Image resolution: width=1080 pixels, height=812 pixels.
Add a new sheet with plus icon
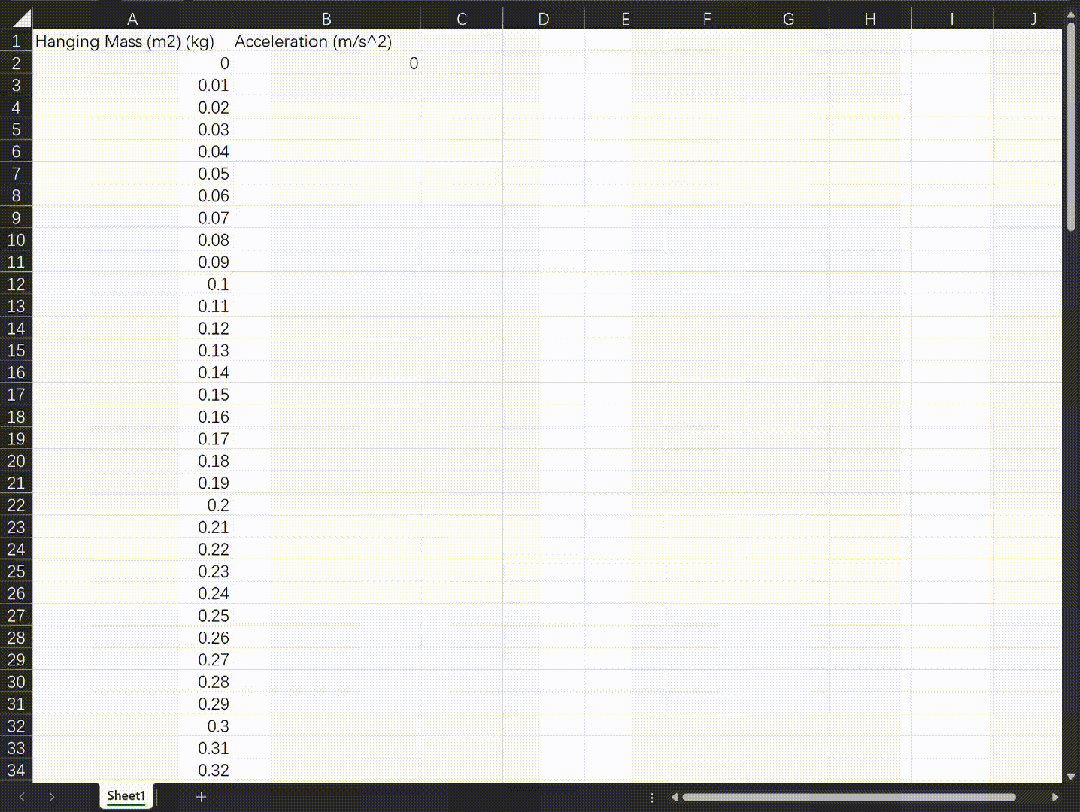coord(201,796)
